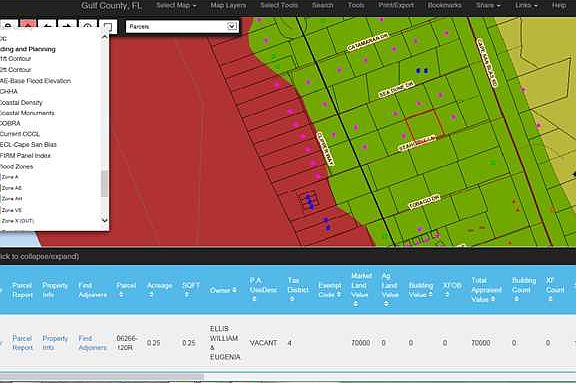Image resolution: width=576 pixels, height=383 pixels.
Task: Click the Zone X (OUT) legend entry
Action: [17, 221]
